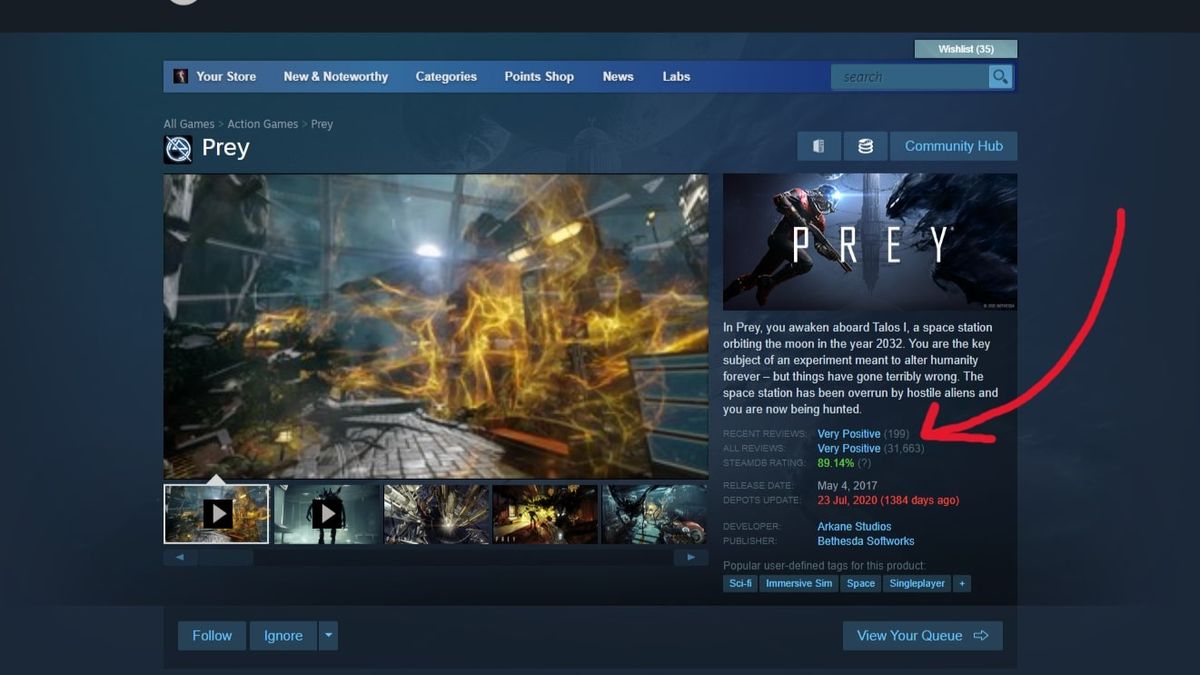Click the depots update date 23 Jul, 2020

tap(888, 500)
